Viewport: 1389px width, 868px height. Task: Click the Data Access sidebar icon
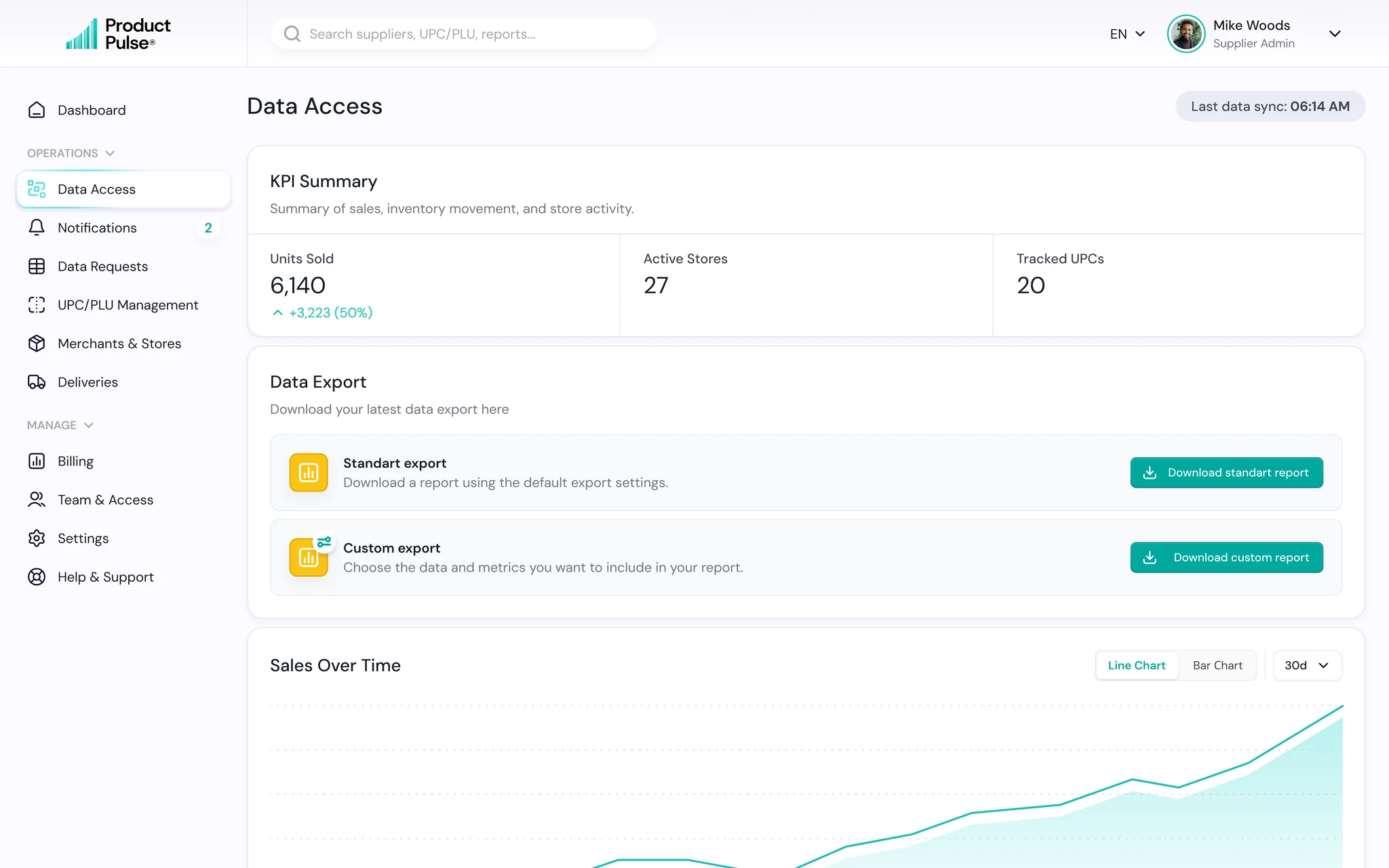pos(37,189)
